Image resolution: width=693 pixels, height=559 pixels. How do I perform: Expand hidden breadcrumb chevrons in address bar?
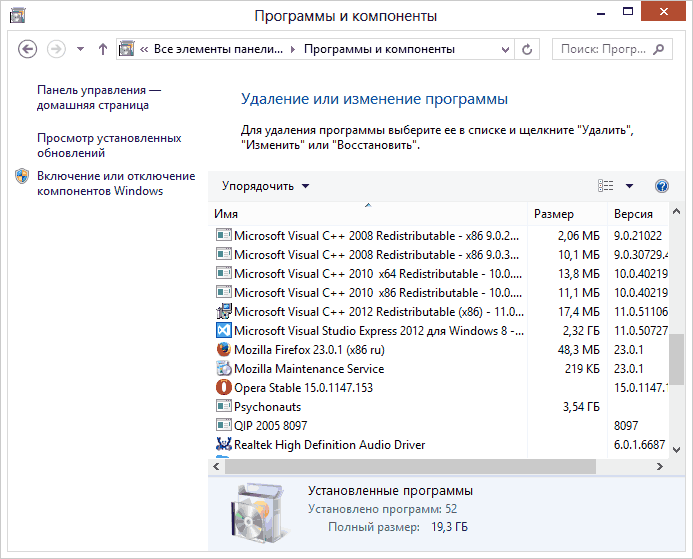pyautogui.click(x=144, y=49)
